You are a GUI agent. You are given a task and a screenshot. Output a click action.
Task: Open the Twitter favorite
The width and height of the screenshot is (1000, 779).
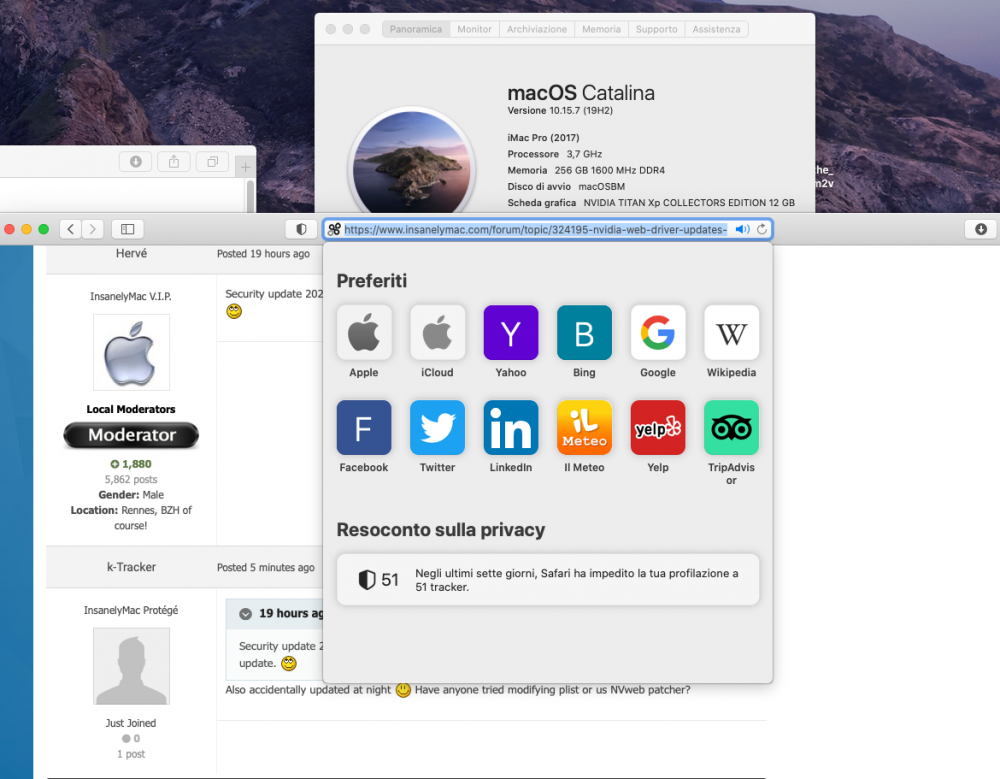[x=437, y=427]
